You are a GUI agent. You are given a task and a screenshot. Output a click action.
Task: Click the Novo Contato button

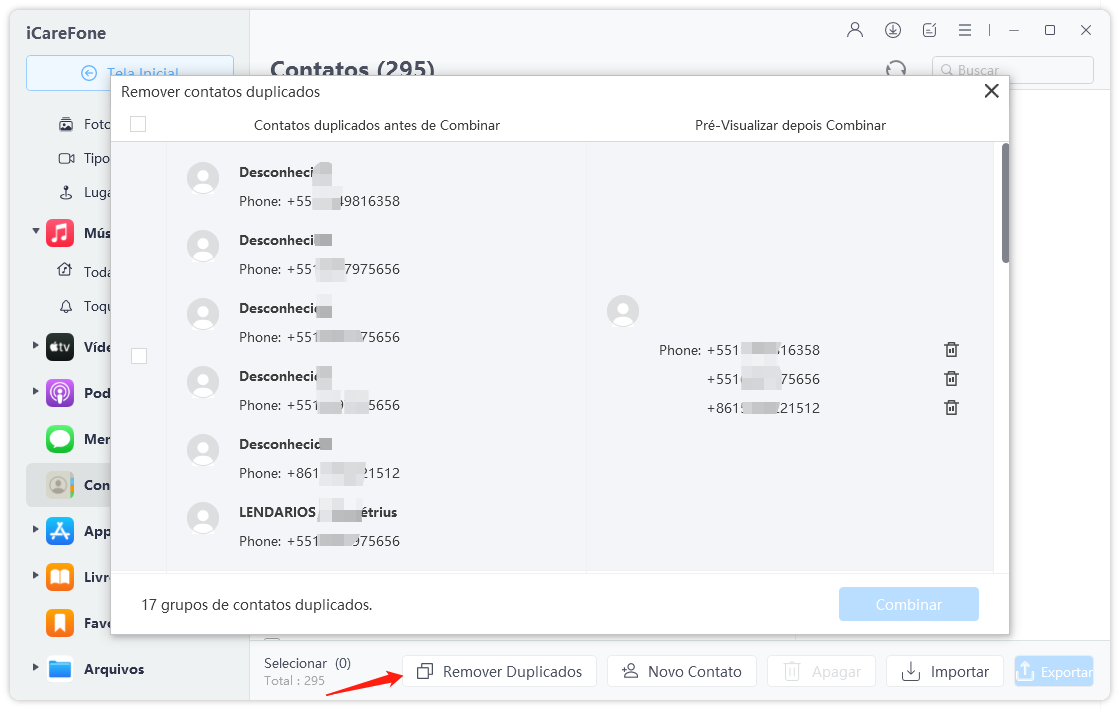pyautogui.click(x=682, y=672)
